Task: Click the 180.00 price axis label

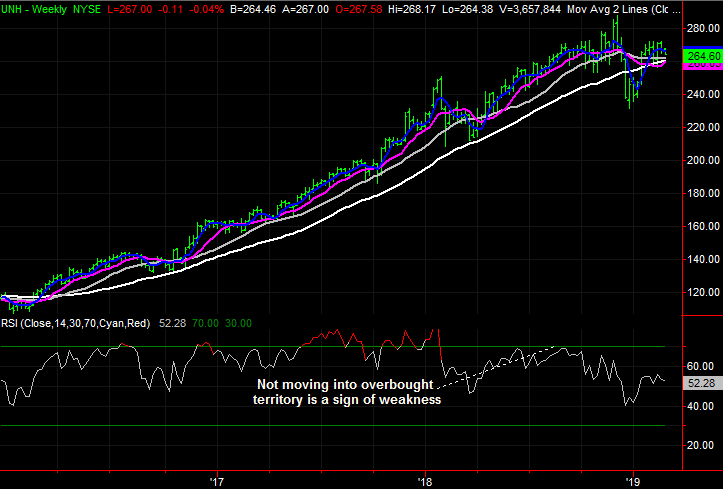Action: coord(704,193)
